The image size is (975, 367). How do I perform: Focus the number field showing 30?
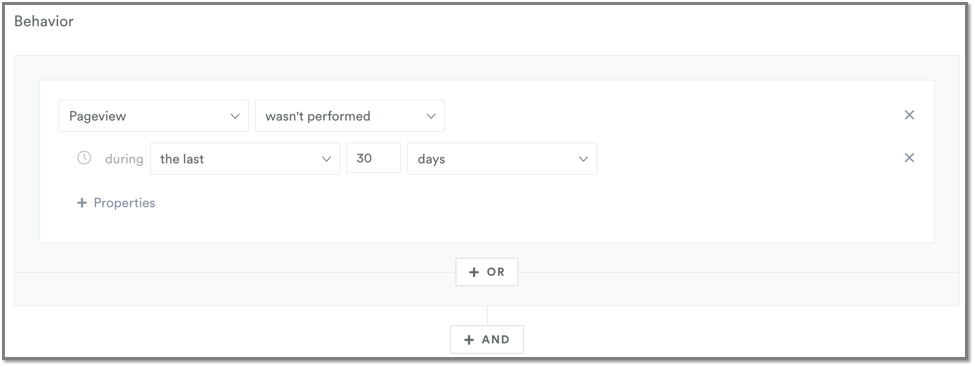tap(373, 158)
